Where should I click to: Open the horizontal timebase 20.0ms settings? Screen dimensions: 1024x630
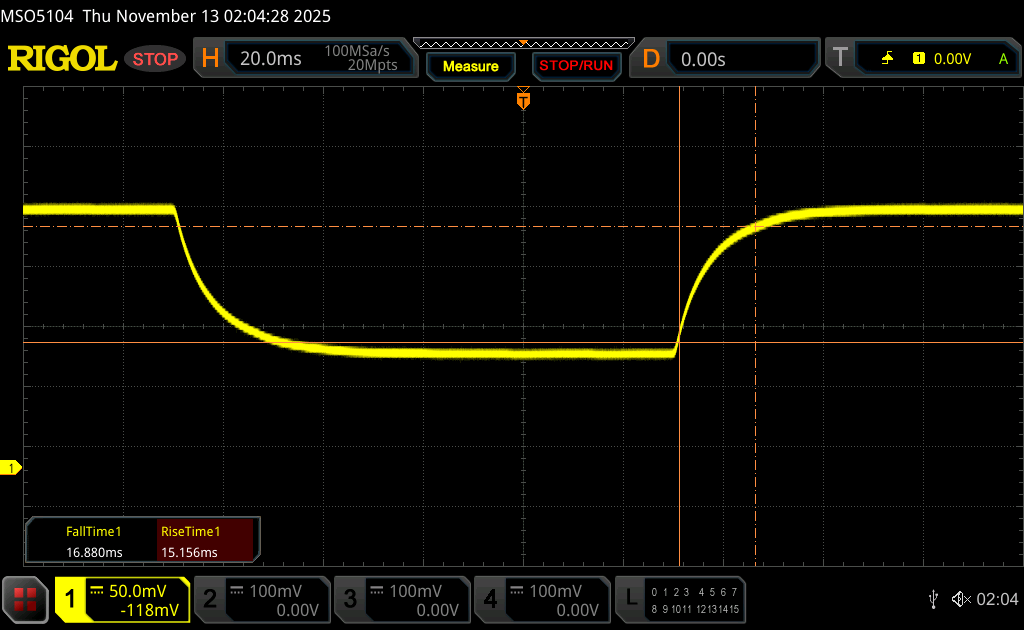click(303, 59)
